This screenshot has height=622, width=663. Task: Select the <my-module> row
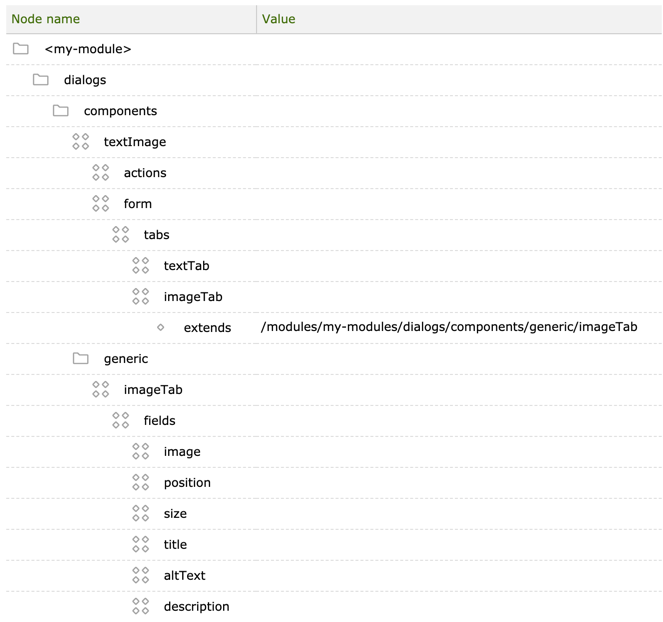334,49
